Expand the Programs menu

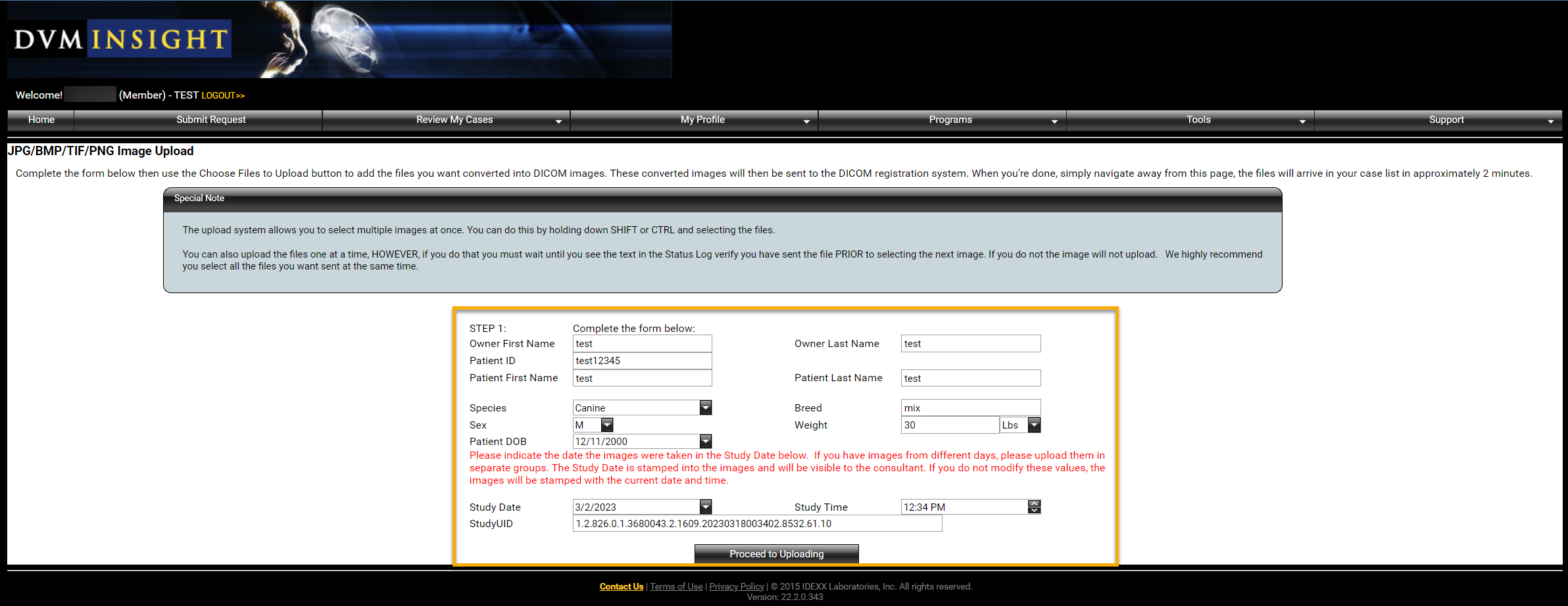click(950, 120)
